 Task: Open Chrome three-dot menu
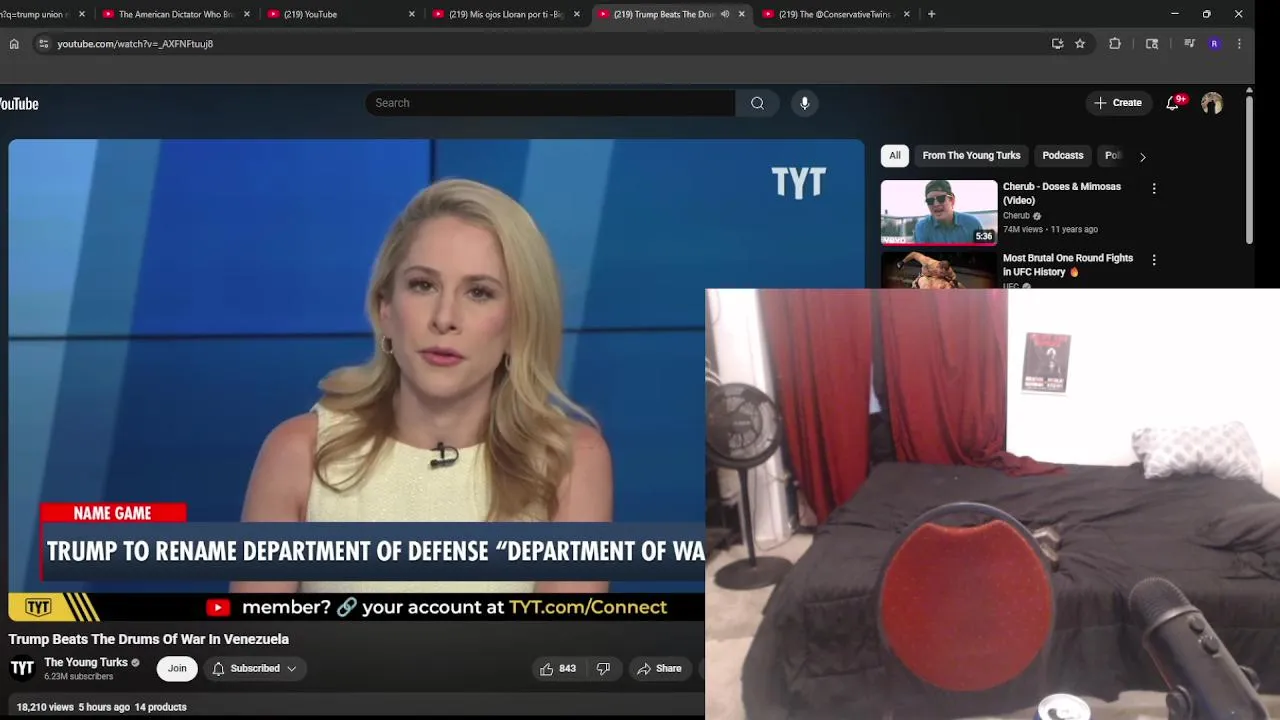coord(1239,44)
